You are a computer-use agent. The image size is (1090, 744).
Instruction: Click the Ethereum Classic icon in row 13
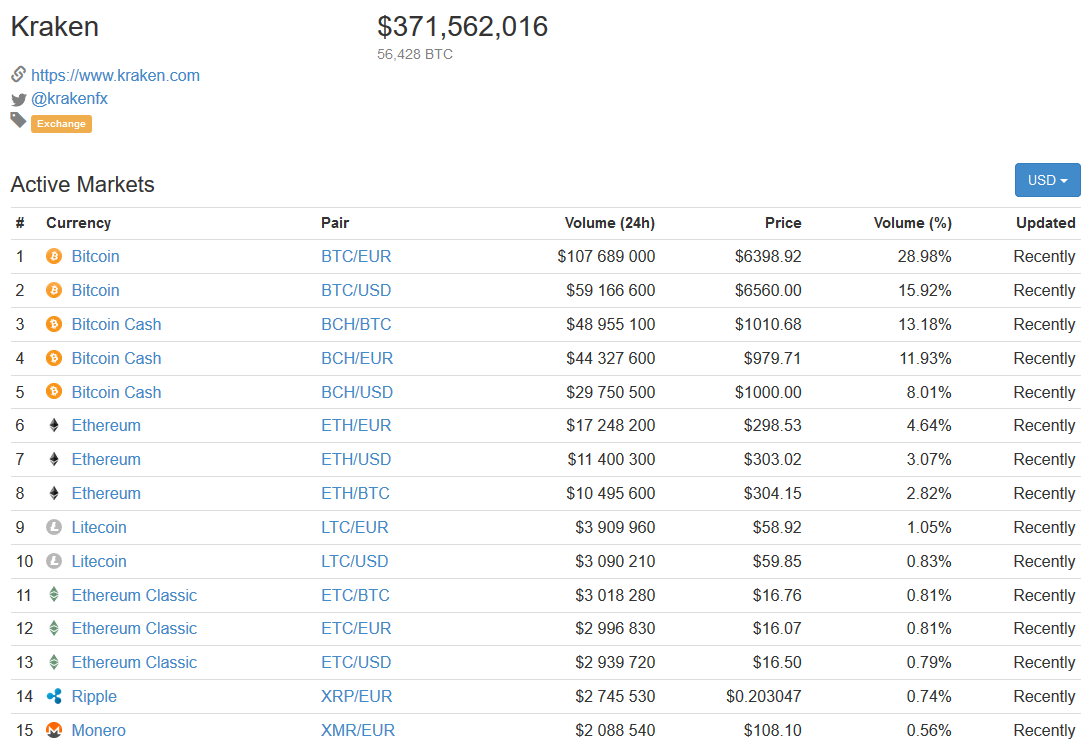point(54,662)
